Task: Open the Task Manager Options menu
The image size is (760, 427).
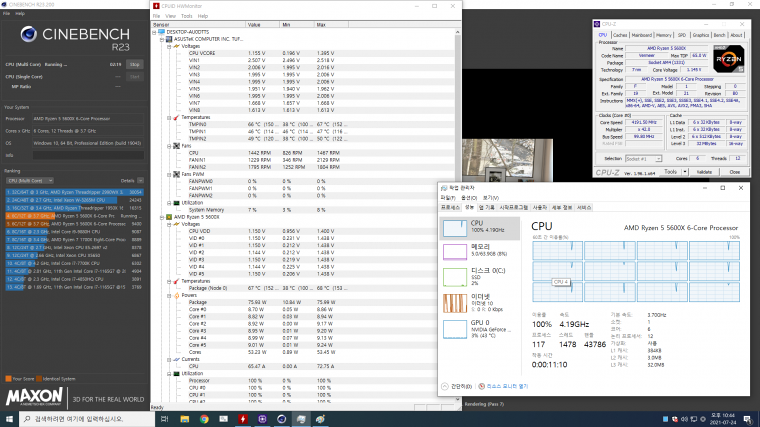Action: pos(469,198)
